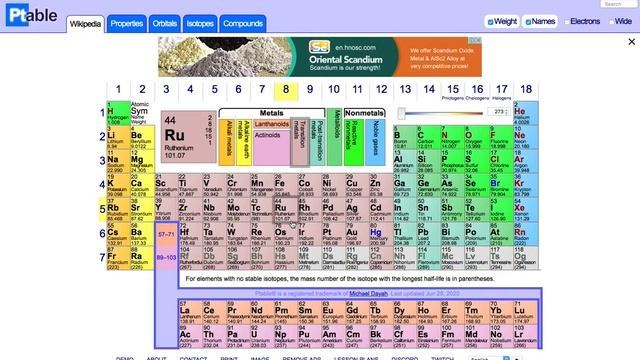
Task: Select the Oganesson (Og) element cell
Action: click(x=526, y=258)
